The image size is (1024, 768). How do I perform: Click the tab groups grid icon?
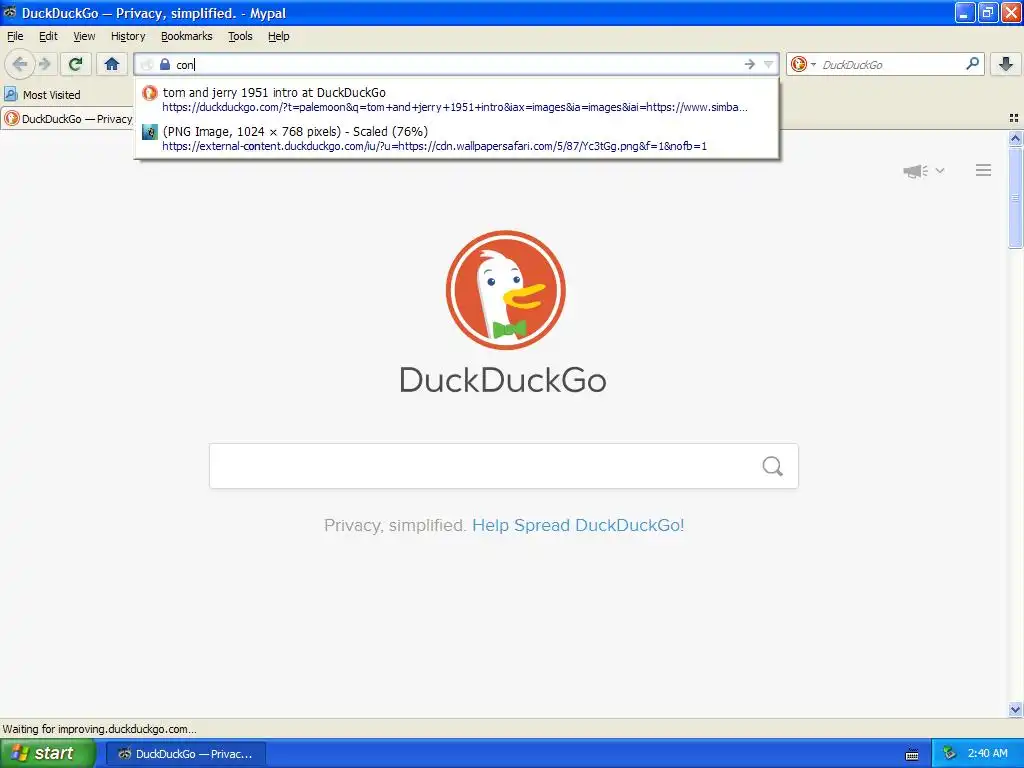pos(1014,118)
